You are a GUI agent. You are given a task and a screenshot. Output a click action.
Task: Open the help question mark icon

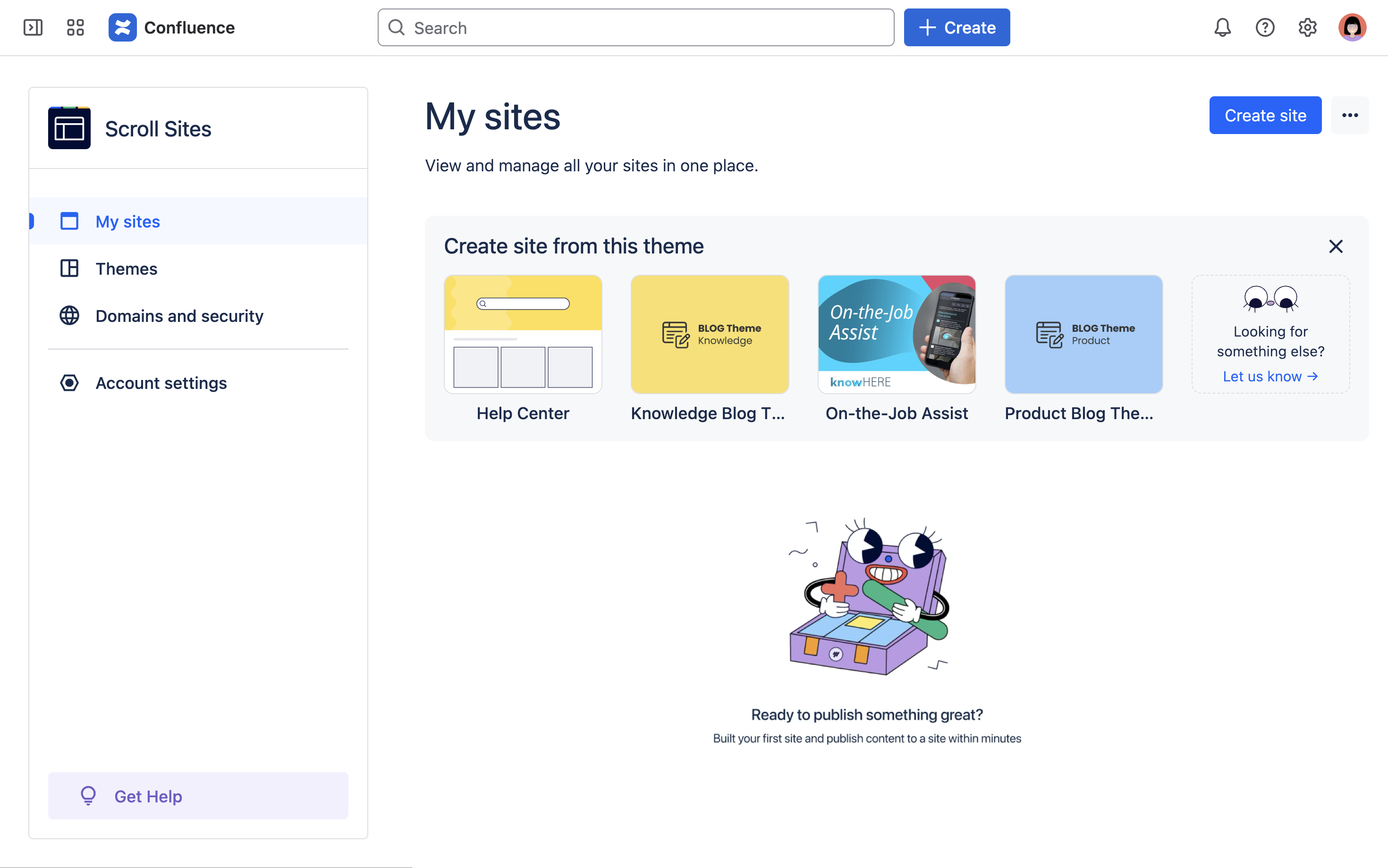point(1265,27)
